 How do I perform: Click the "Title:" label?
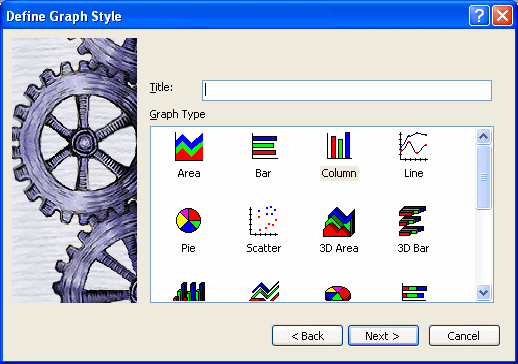coord(161,87)
